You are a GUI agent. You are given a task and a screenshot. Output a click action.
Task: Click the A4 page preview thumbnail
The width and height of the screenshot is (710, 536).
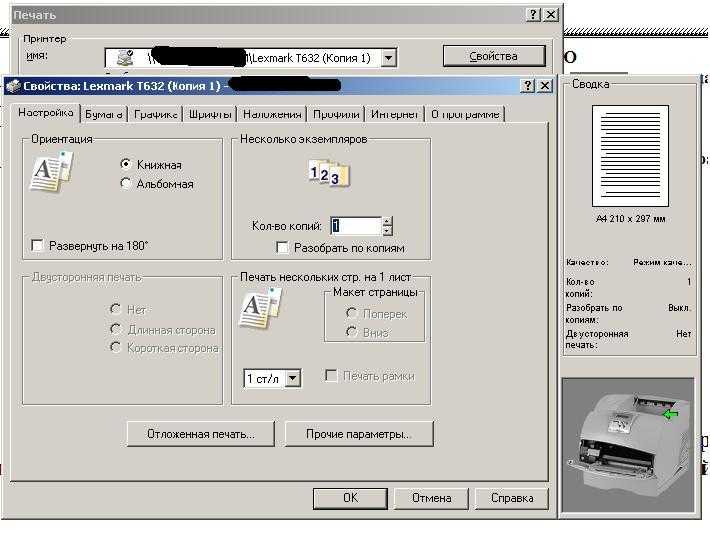630,156
